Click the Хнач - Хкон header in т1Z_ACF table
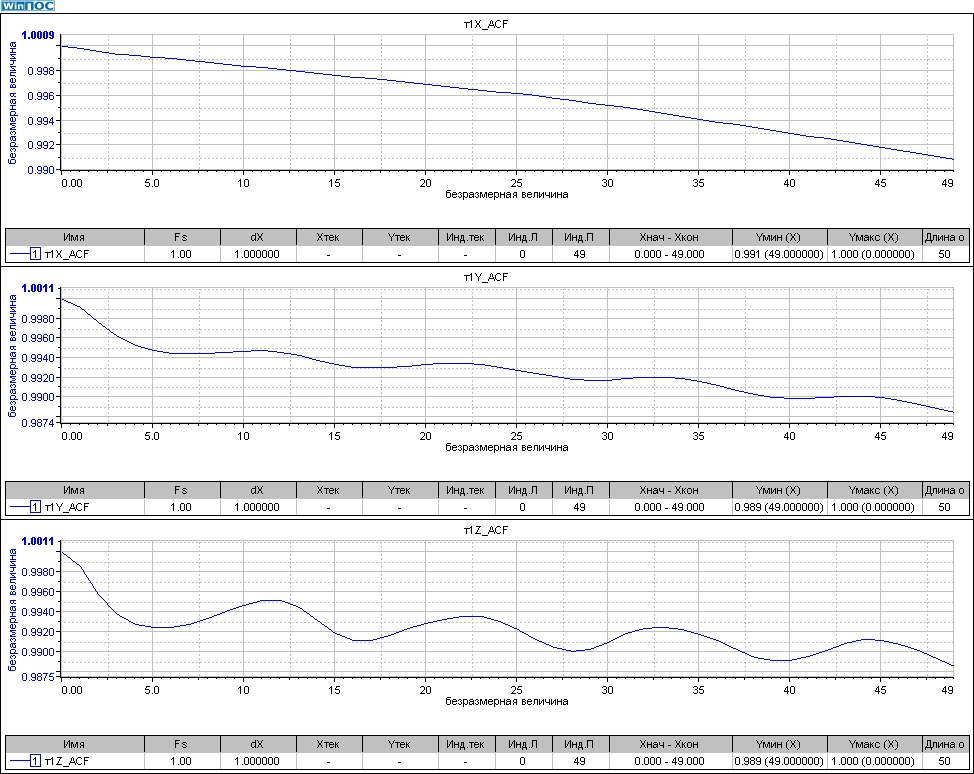The height and width of the screenshot is (774, 974). tap(668, 745)
